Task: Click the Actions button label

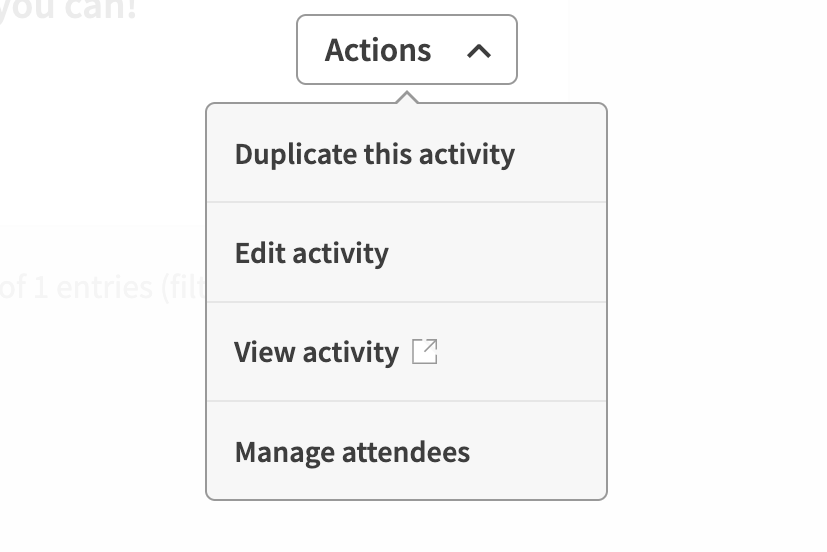Action: (x=378, y=50)
